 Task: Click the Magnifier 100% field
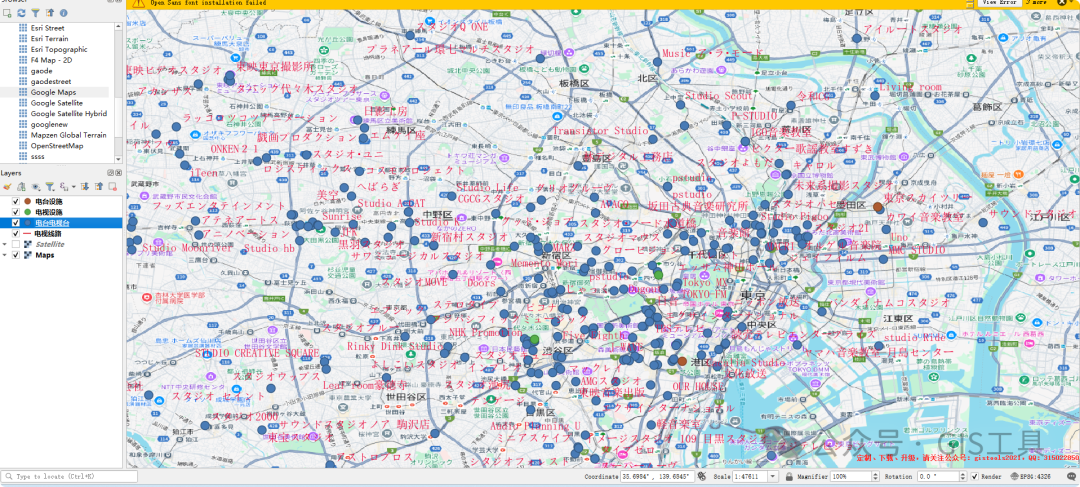(x=851, y=476)
